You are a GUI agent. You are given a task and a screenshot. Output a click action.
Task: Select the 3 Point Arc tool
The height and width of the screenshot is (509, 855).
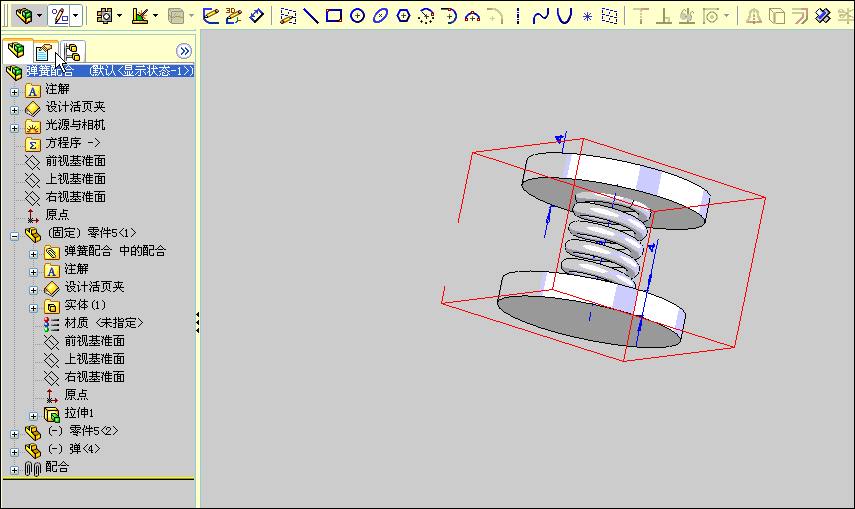click(x=472, y=15)
